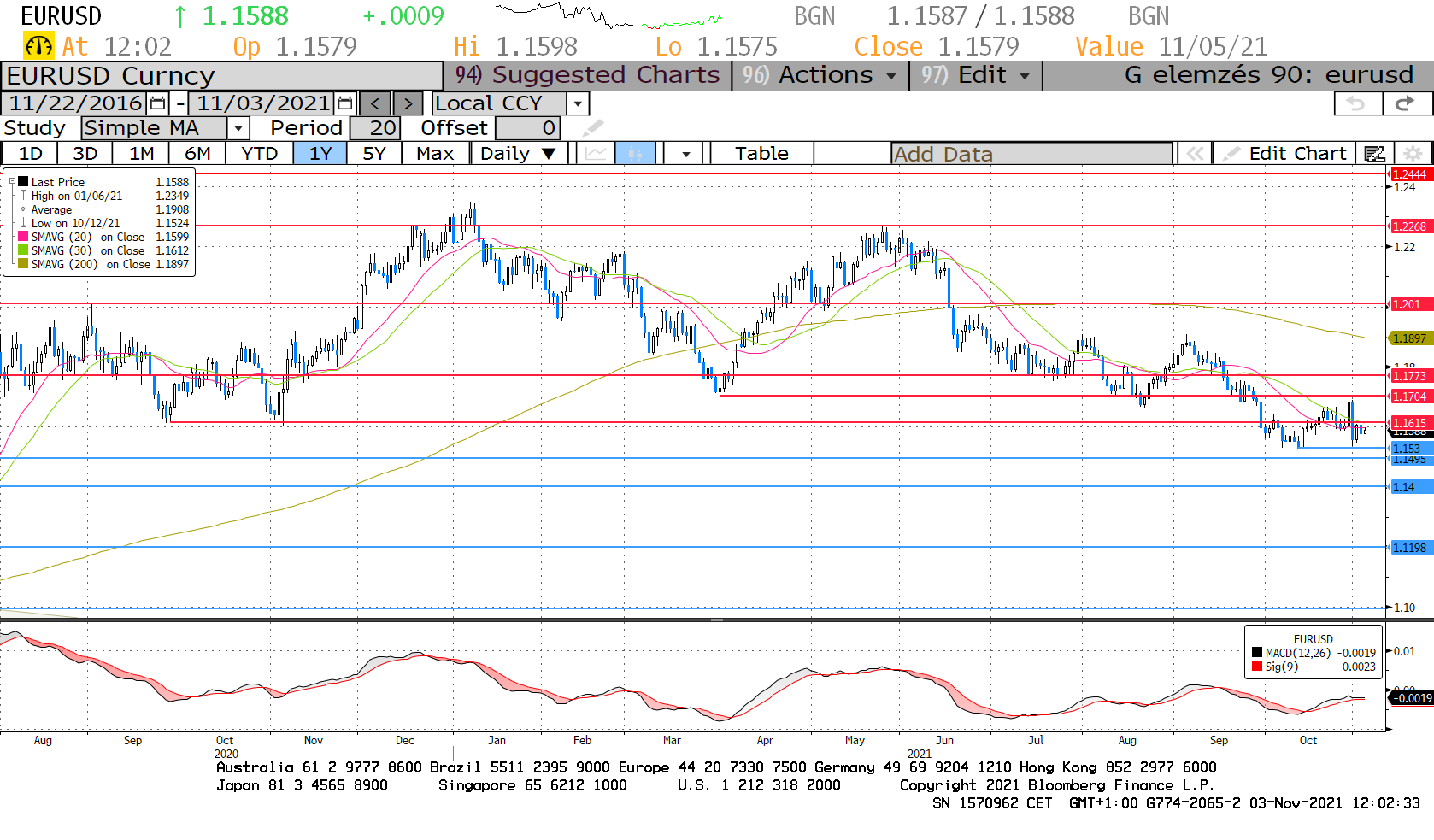Click the double-left collapse arrows icon
Image resolution: width=1434 pixels, height=840 pixels.
(1195, 154)
